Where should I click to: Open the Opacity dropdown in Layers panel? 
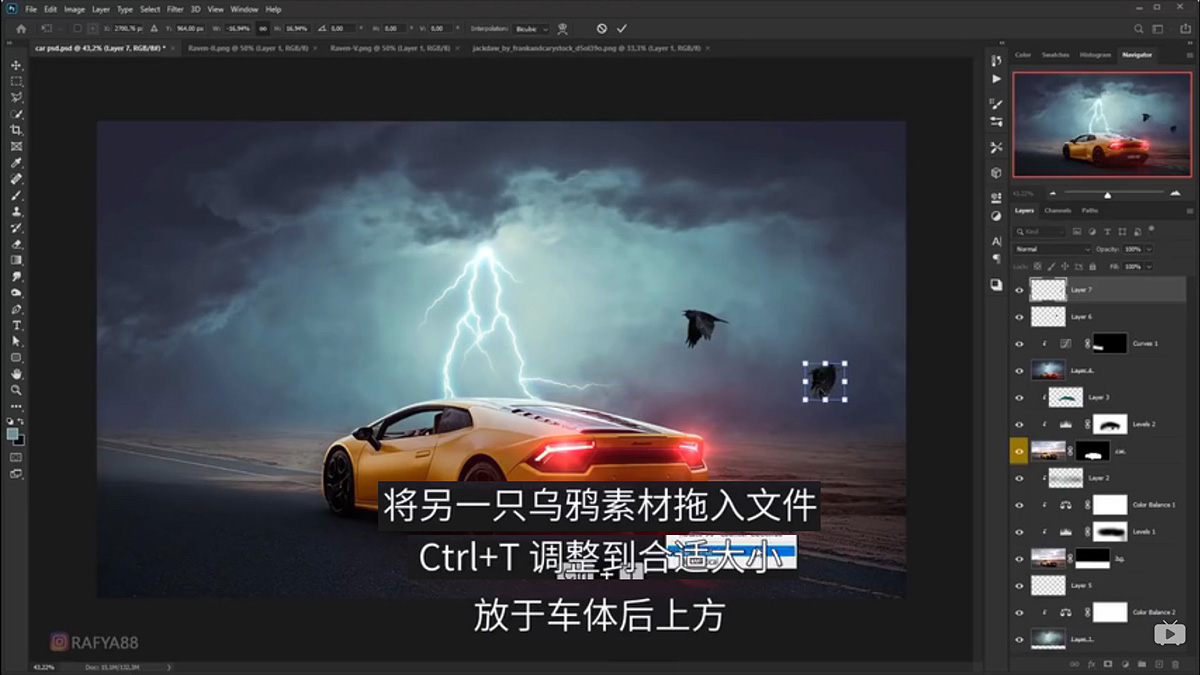1148,249
